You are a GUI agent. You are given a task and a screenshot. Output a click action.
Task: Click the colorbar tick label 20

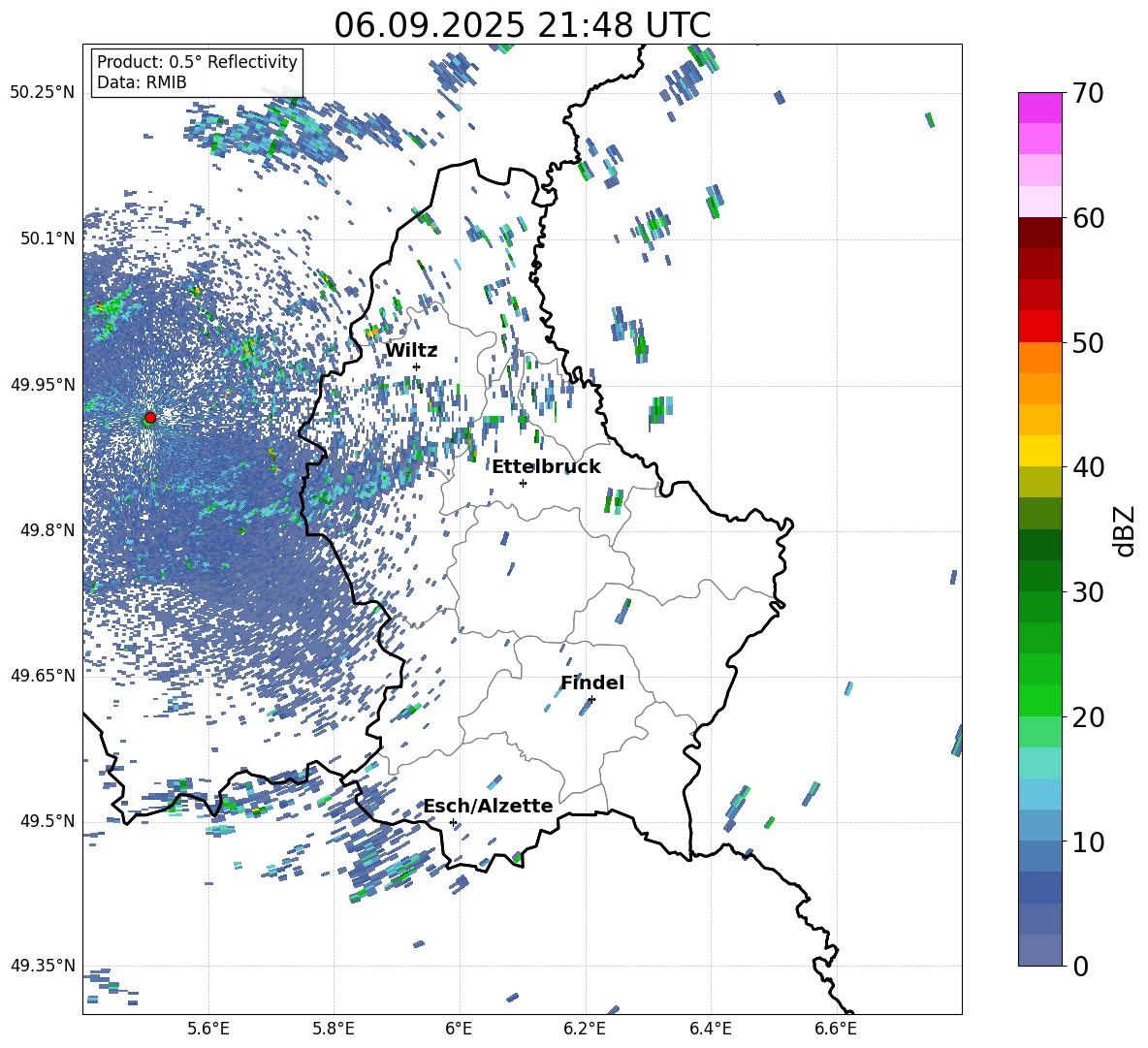click(x=1088, y=717)
